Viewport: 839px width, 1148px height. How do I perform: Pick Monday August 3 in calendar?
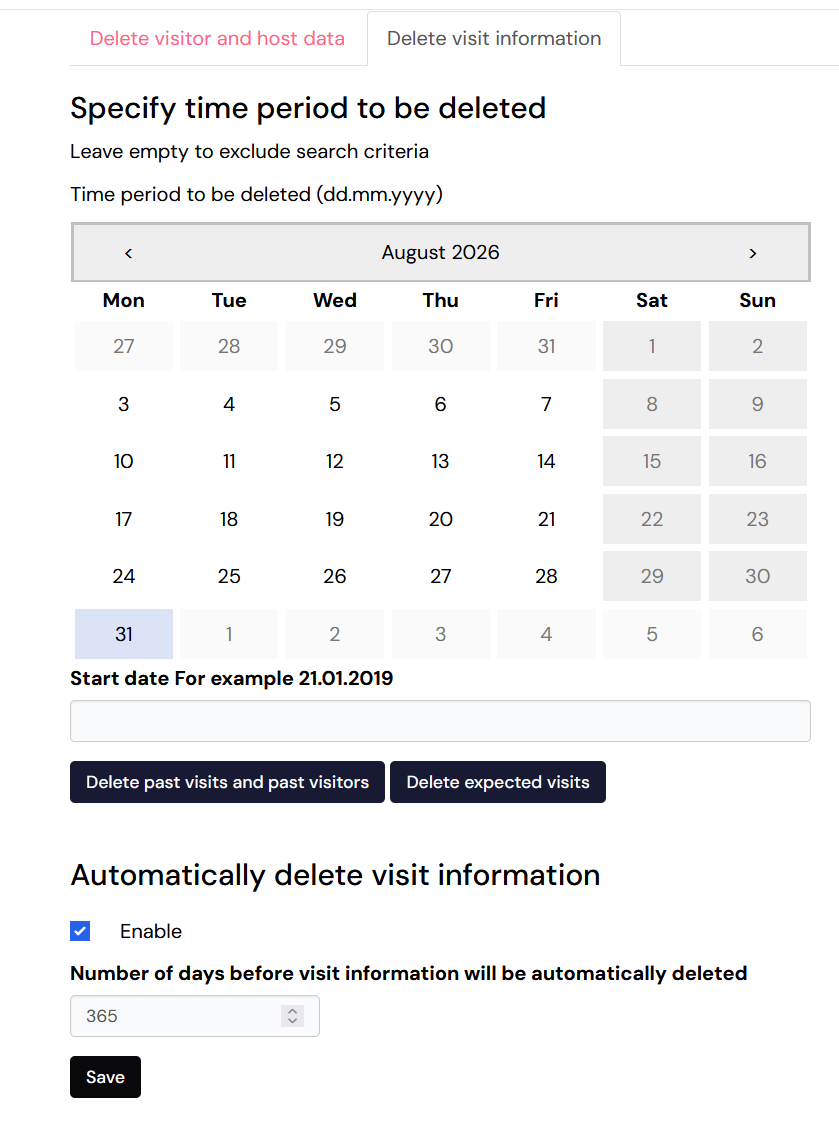(124, 404)
